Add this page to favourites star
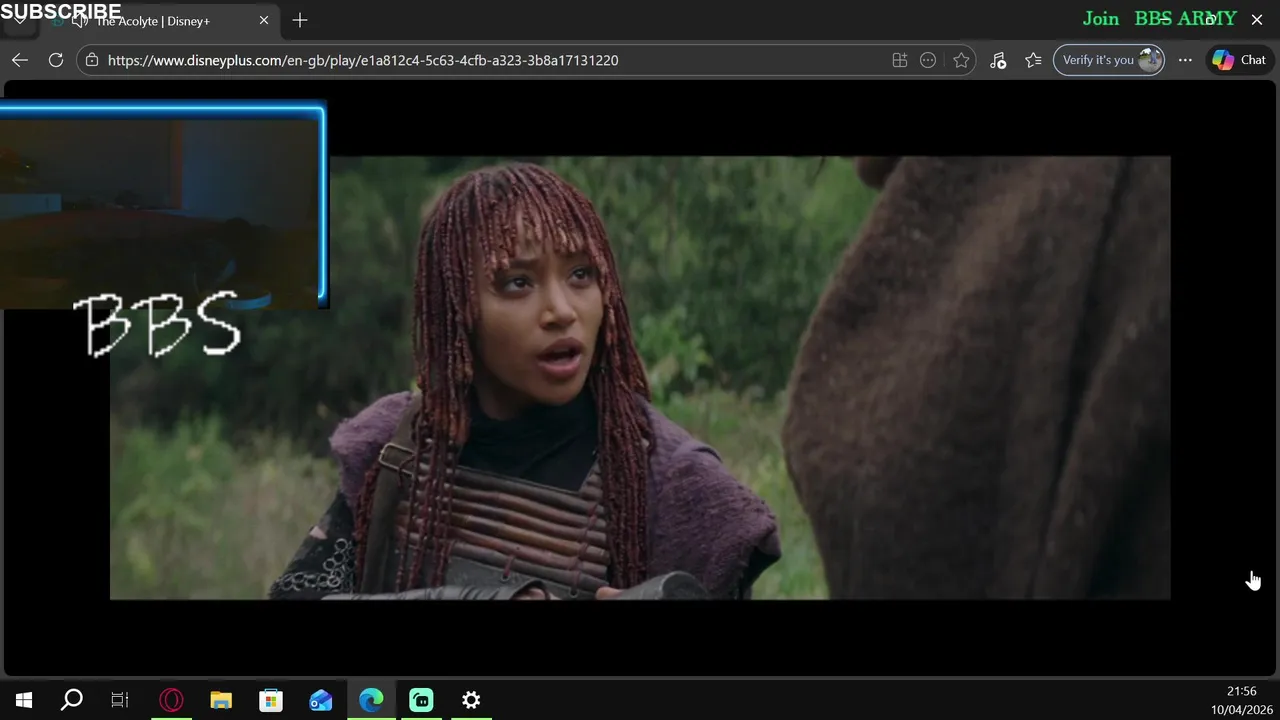 (961, 60)
